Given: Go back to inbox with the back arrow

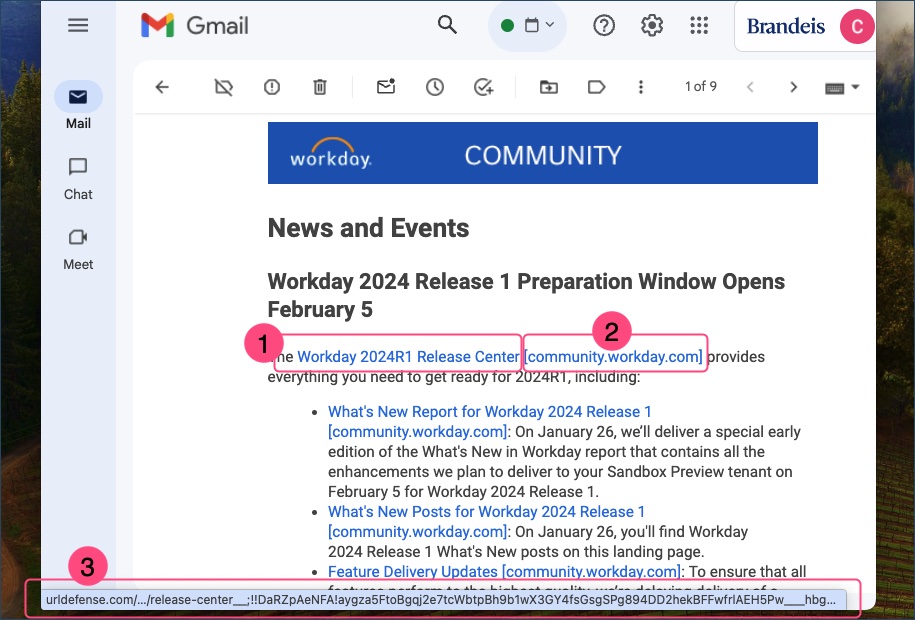Looking at the screenshot, I should click(x=162, y=87).
